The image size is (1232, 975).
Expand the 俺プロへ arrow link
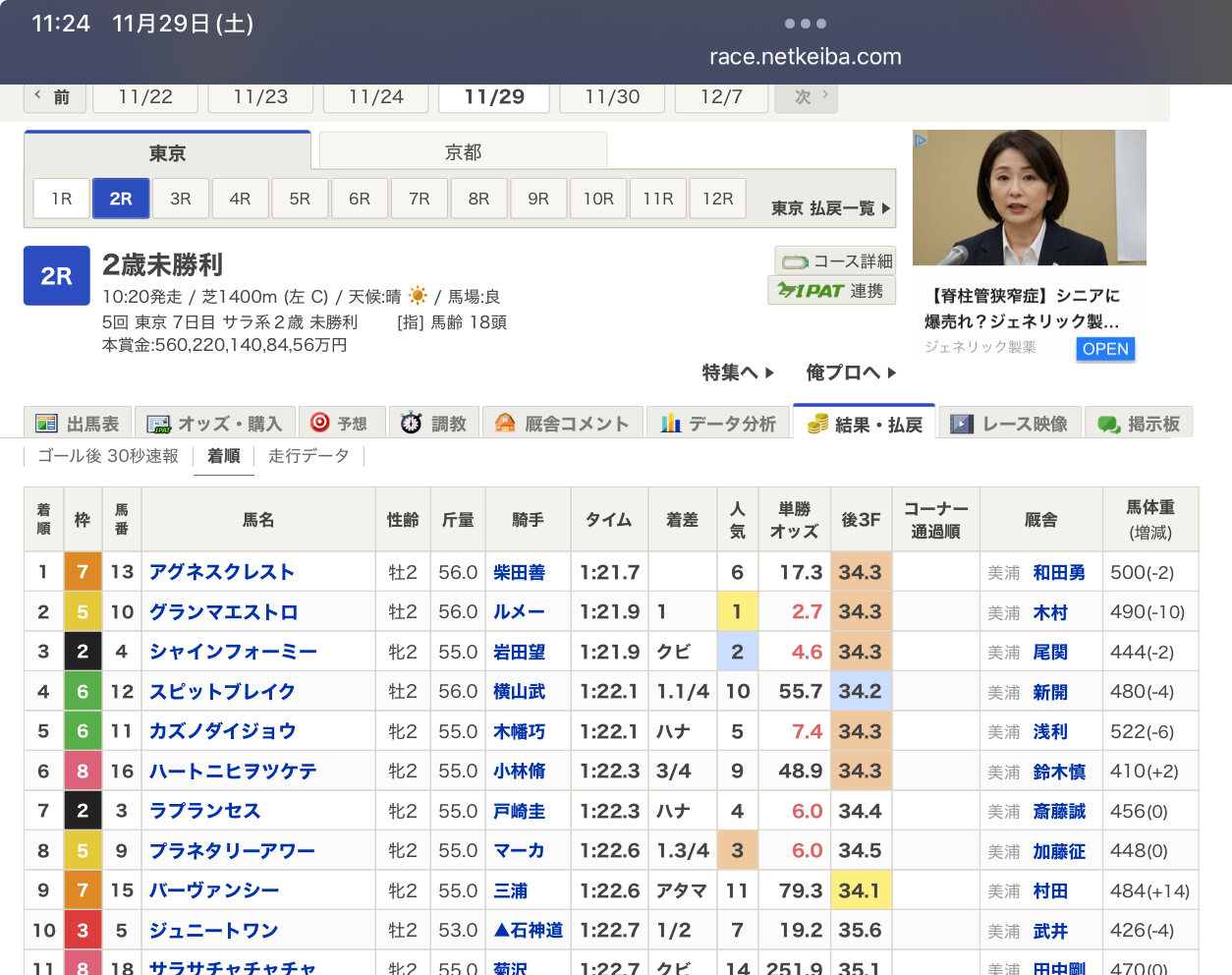[x=851, y=373]
